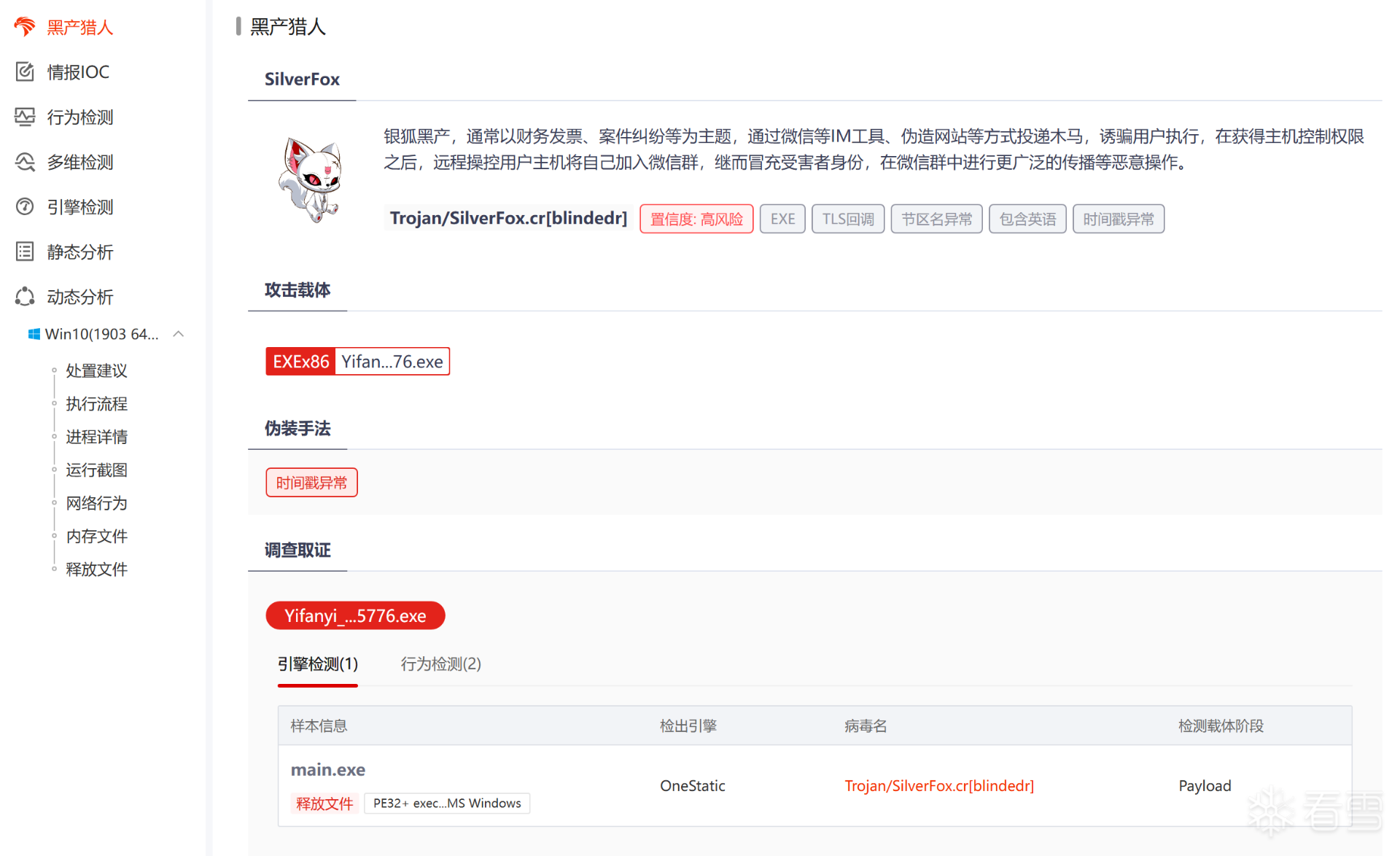
Task: Collapse the Win10(1903 64... tree chevron
Action: point(179,334)
